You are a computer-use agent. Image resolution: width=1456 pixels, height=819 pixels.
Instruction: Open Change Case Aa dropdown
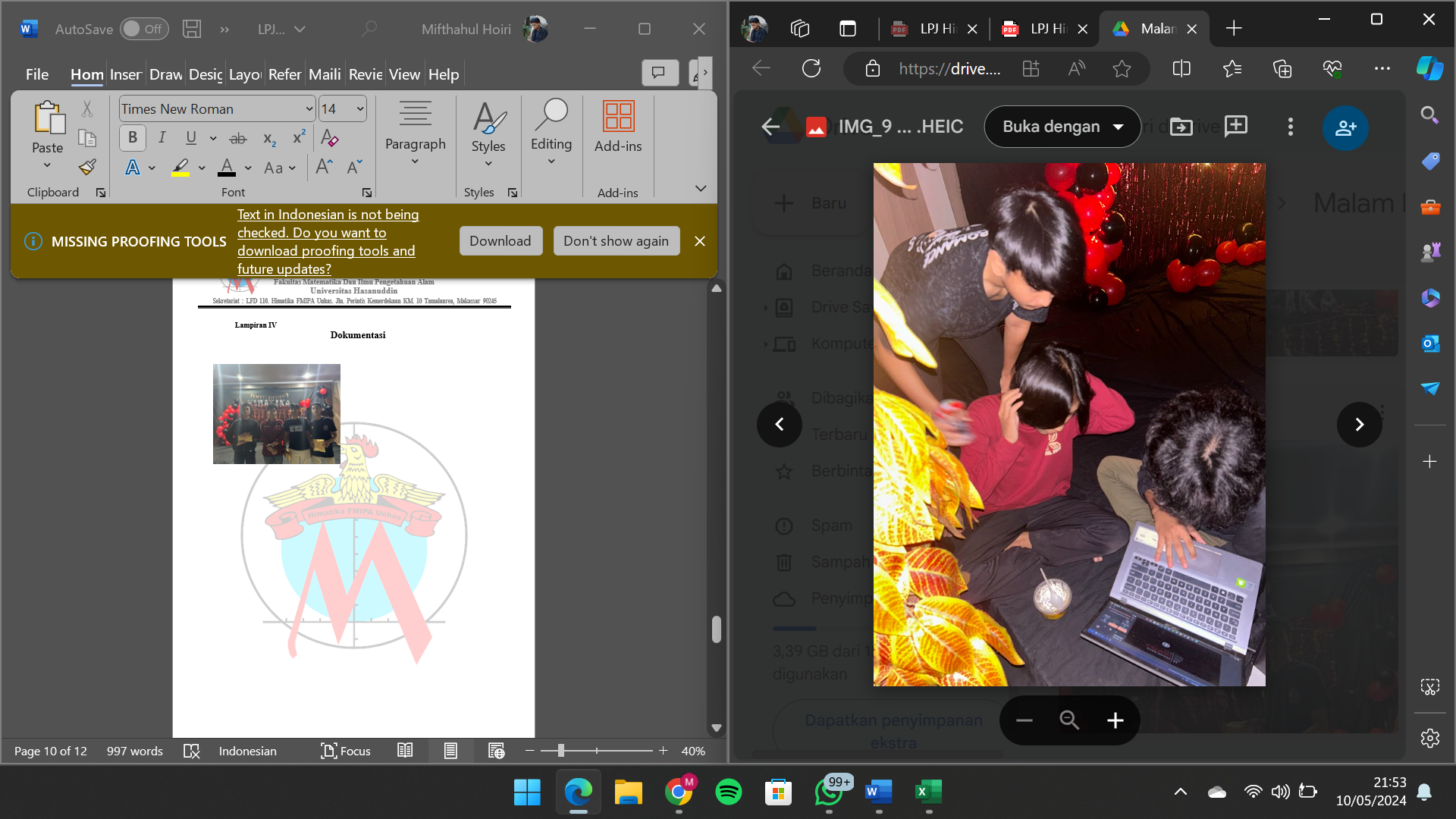pos(280,168)
